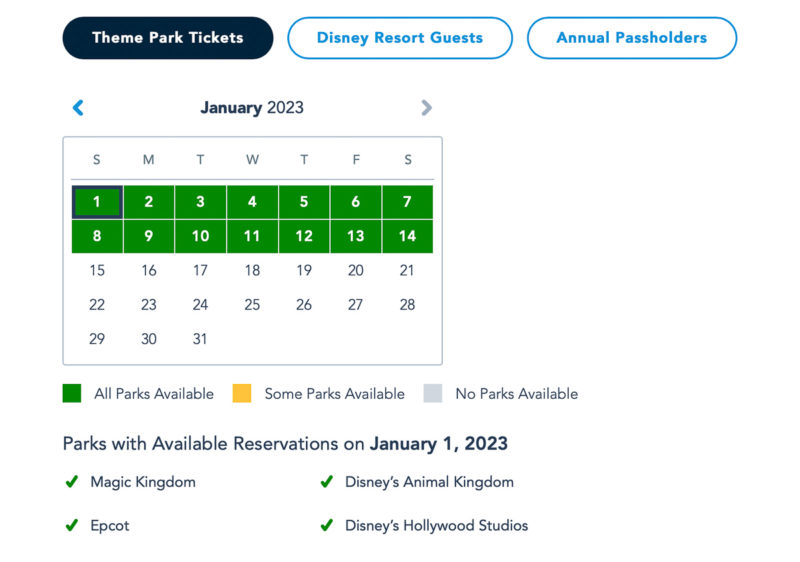Click the gray No Parks Available swatch

433,393
